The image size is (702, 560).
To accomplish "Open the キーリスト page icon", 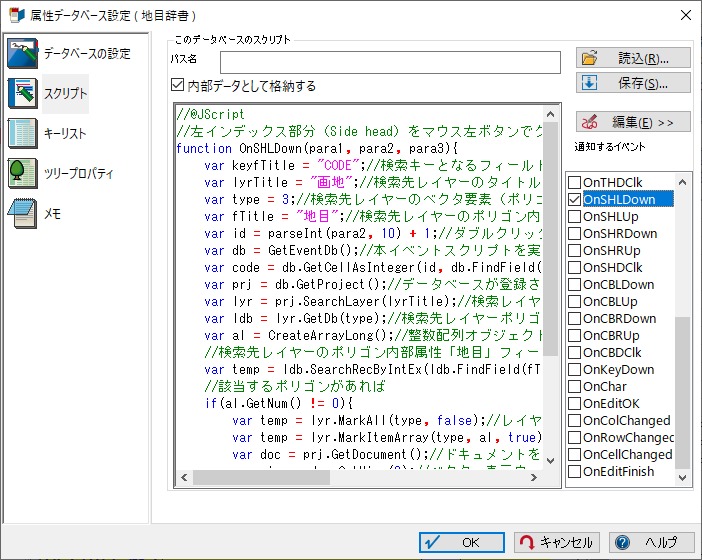I will (22, 133).
